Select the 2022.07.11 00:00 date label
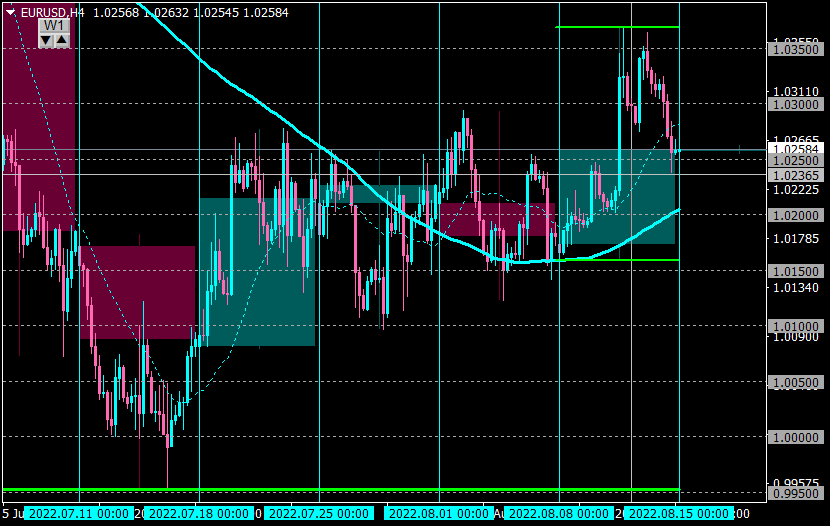The width and height of the screenshot is (830, 526). [79, 513]
